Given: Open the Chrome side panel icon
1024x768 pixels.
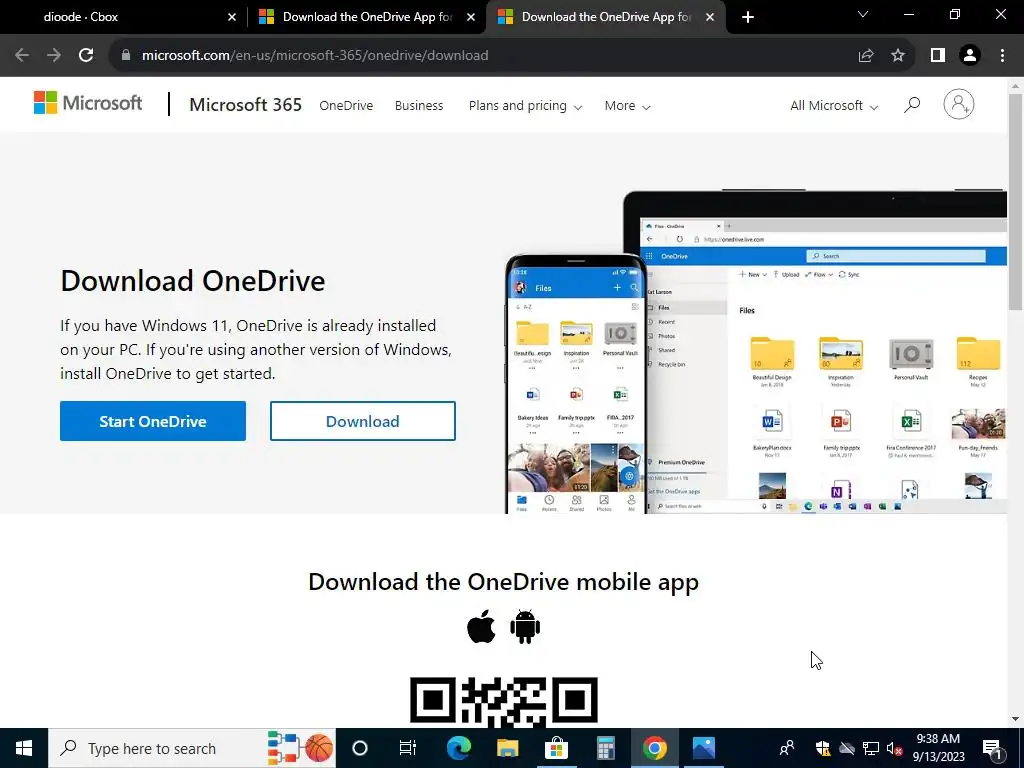Looking at the screenshot, I should [938, 56].
